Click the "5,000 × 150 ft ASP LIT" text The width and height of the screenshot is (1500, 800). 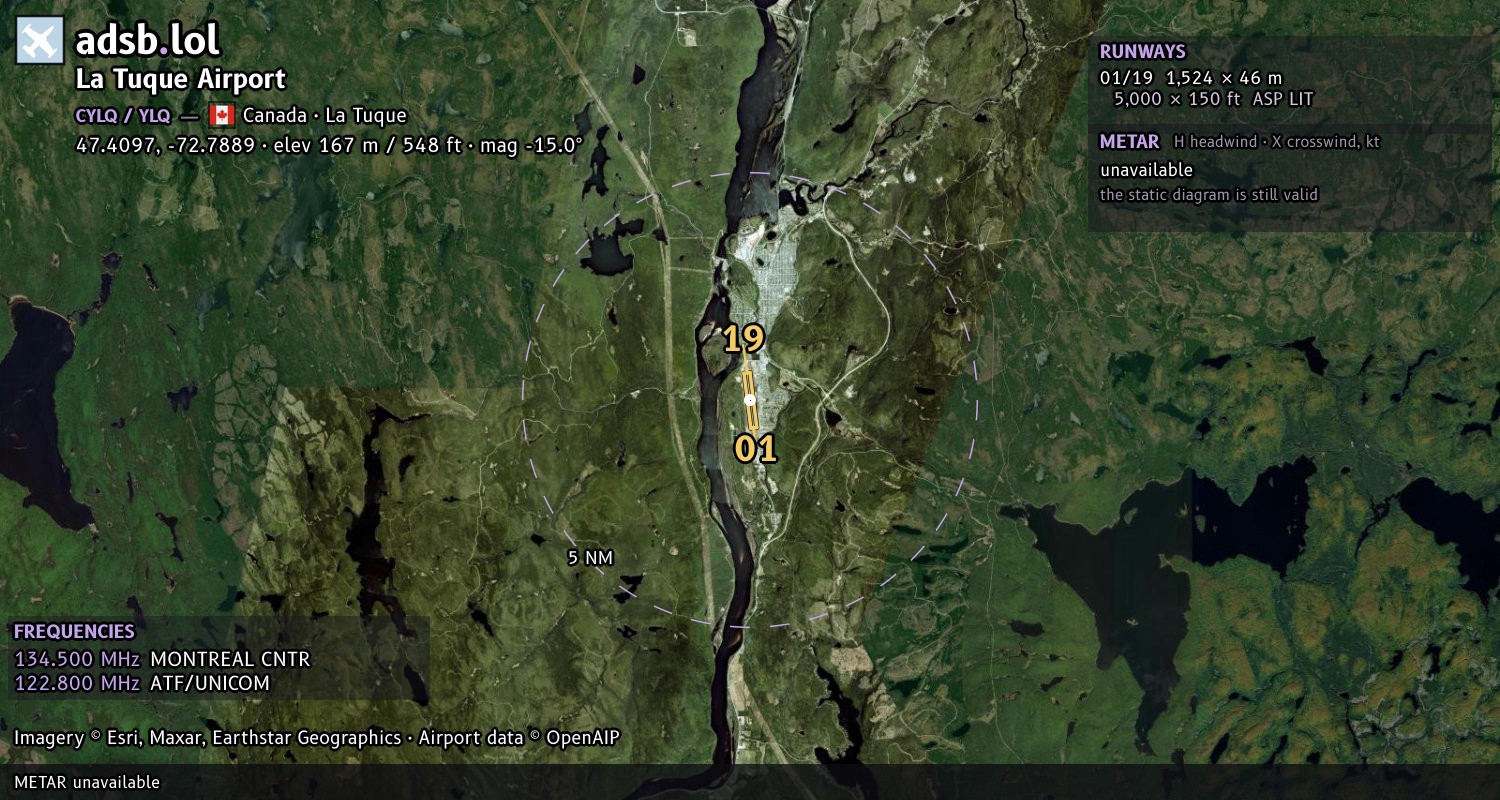click(1213, 99)
